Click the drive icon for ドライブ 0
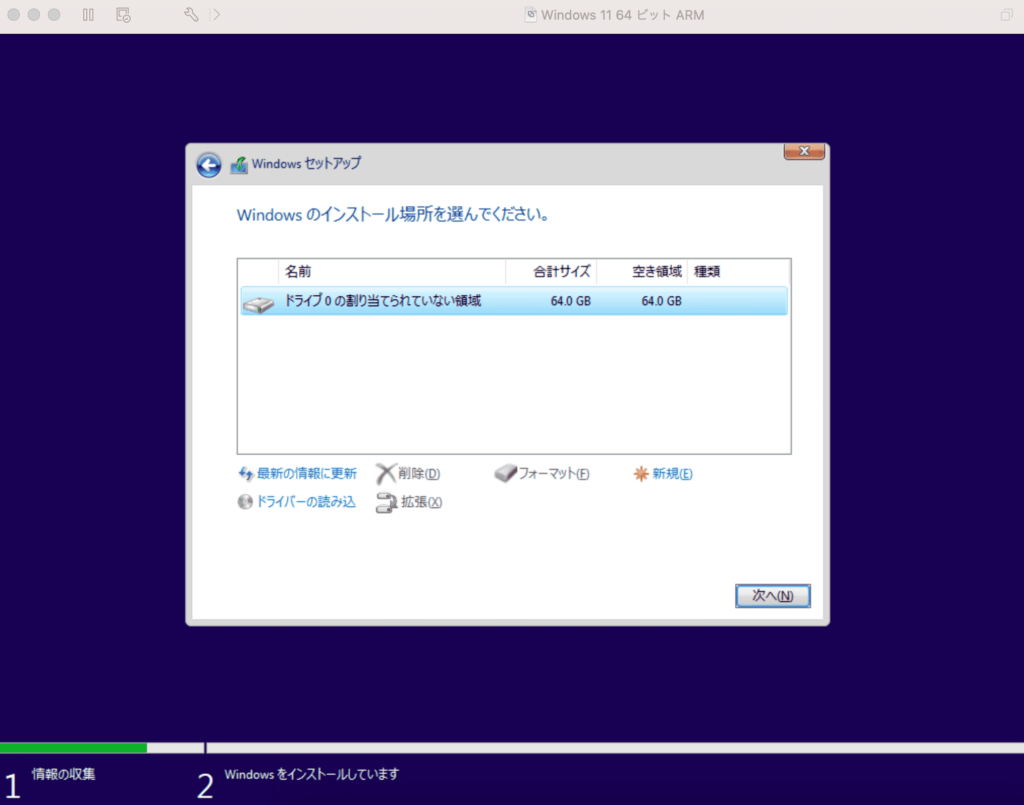This screenshot has width=1024, height=805. (259, 304)
